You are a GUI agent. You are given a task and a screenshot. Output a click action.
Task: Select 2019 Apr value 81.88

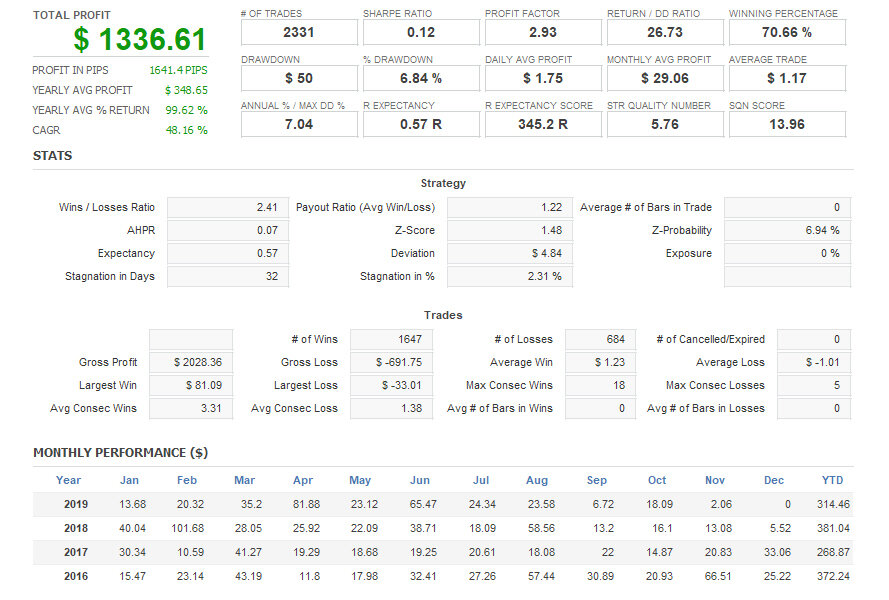coord(306,504)
